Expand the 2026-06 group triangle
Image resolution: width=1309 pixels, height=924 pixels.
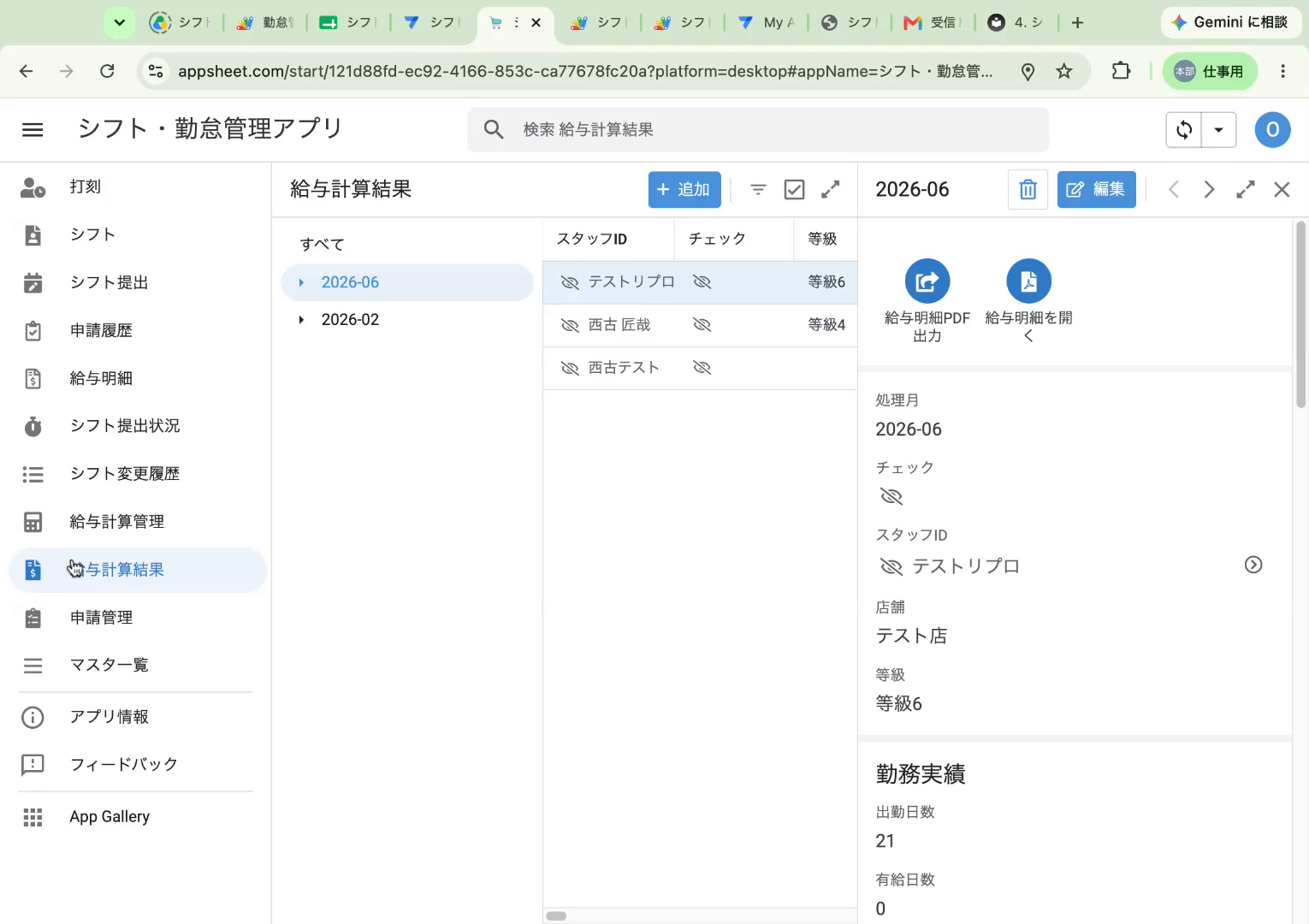pyautogui.click(x=301, y=282)
